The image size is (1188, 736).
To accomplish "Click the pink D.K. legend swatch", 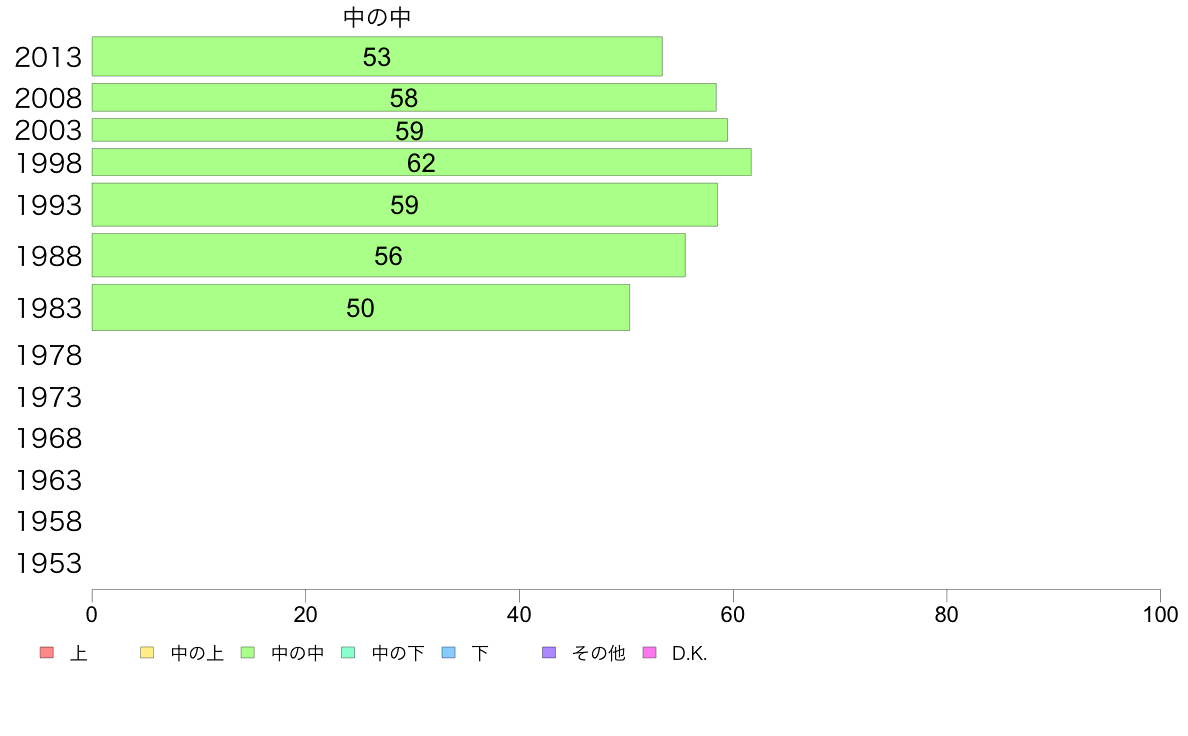I will pyautogui.click(x=649, y=653).
